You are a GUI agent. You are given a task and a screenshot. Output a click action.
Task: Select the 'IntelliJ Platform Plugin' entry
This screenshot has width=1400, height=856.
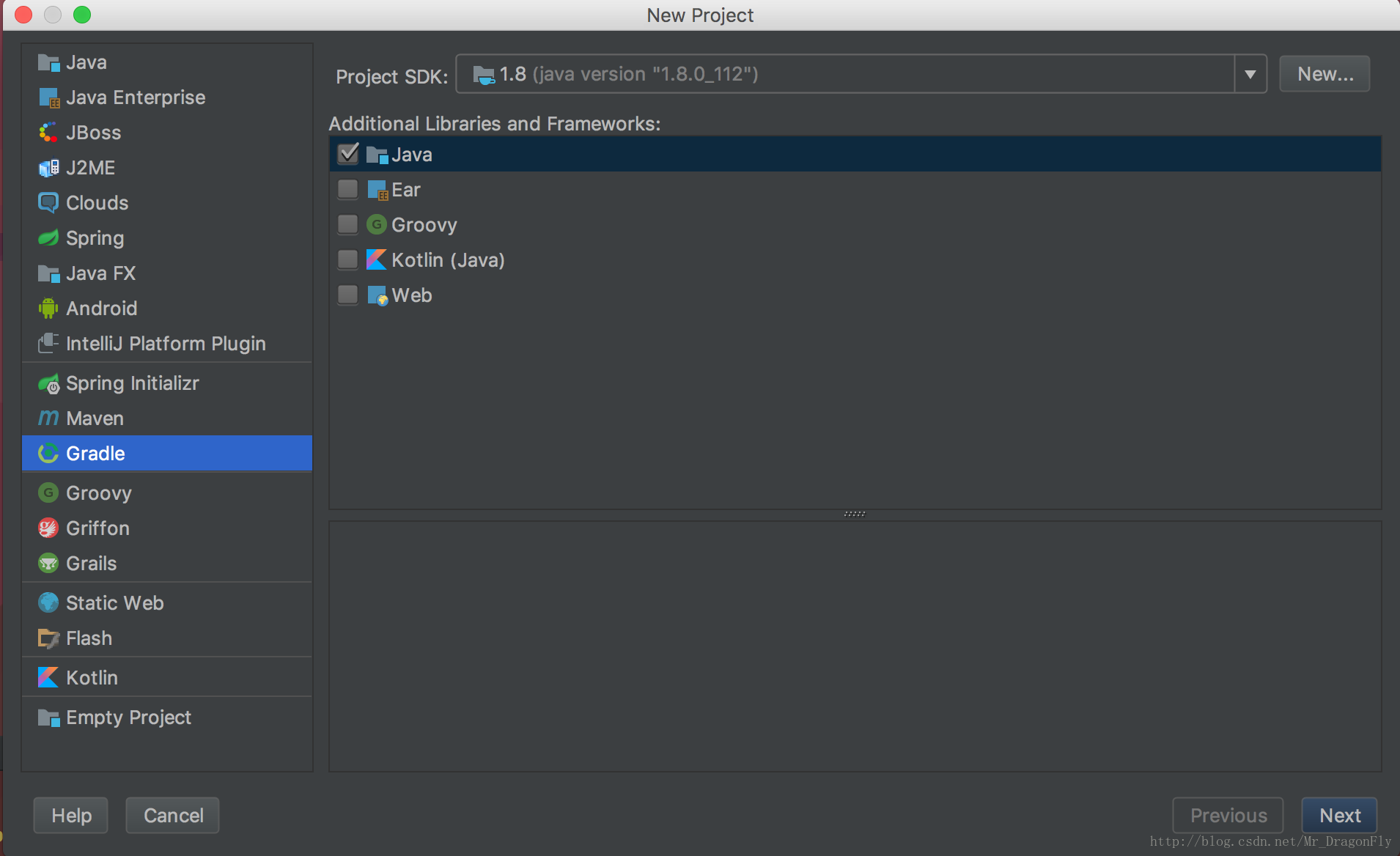point(167,344)
